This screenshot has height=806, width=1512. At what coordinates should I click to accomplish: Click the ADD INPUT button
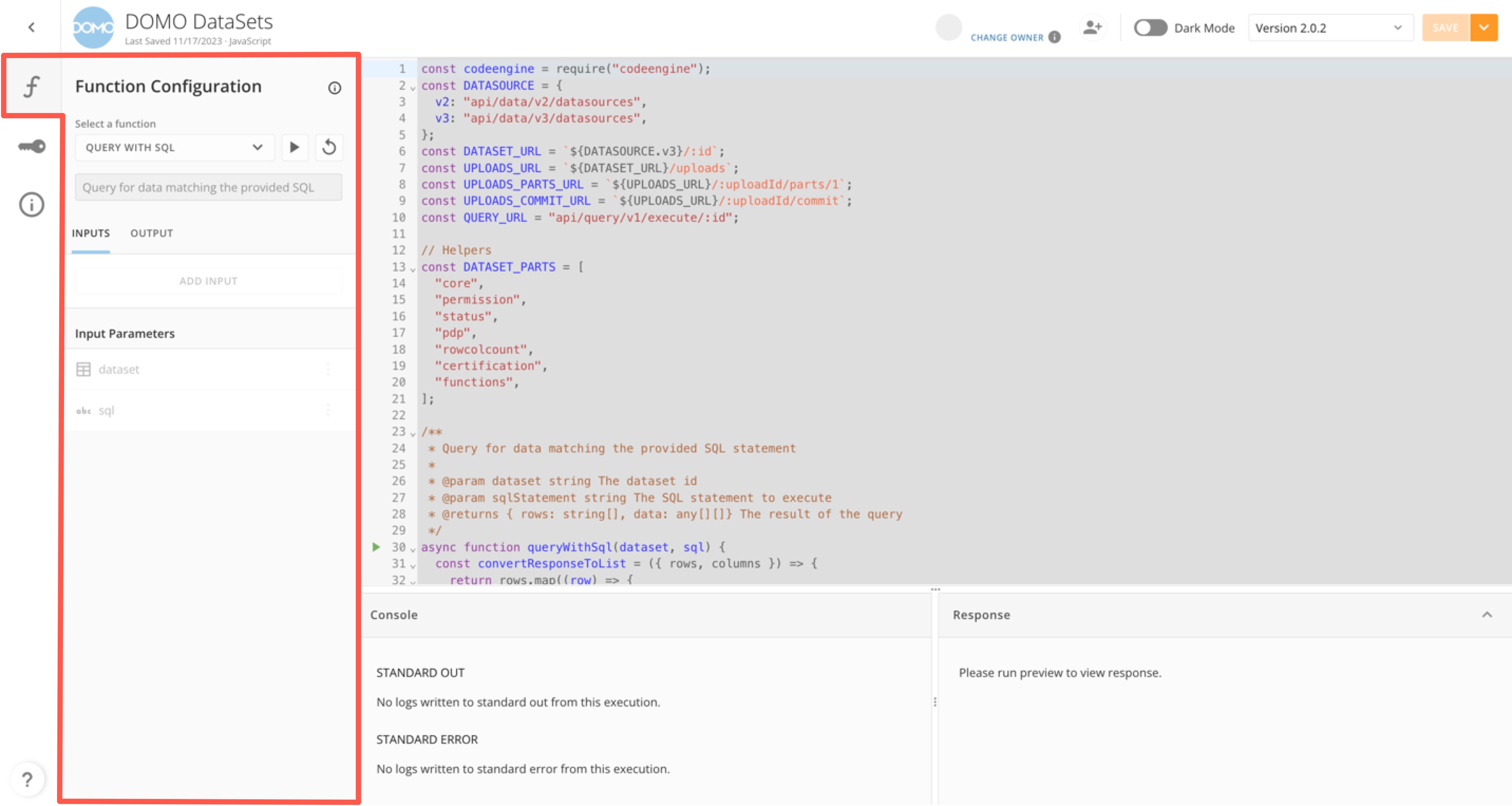[208, 281]
